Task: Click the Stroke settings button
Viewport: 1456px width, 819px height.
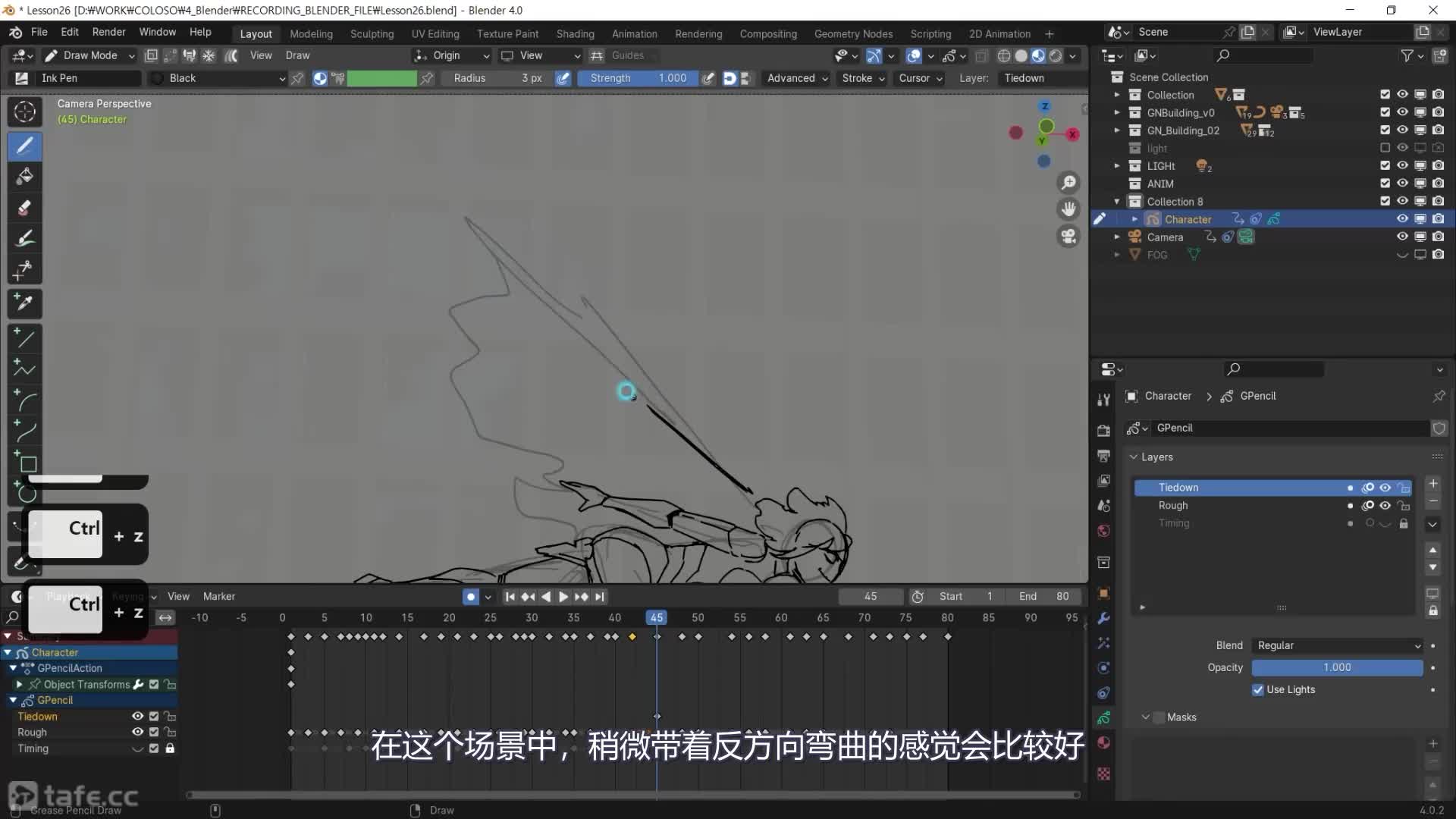Action: [x=862, y=78]
